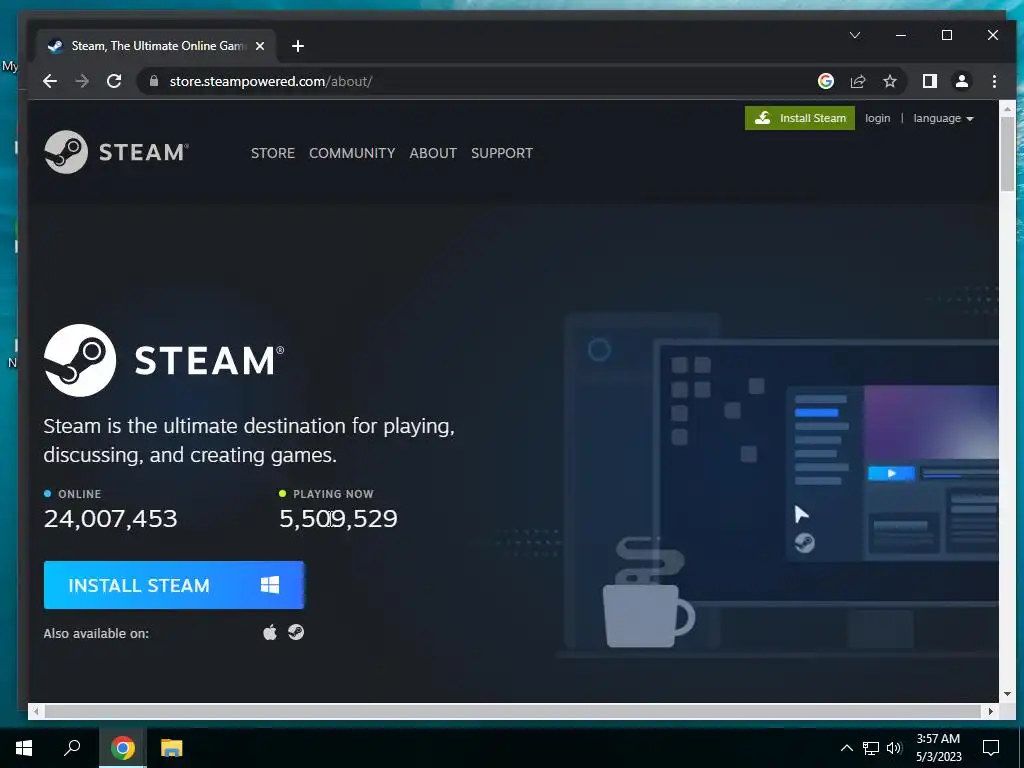
Task: Open the Chrome side panel icon
Action: pos(929,81)
